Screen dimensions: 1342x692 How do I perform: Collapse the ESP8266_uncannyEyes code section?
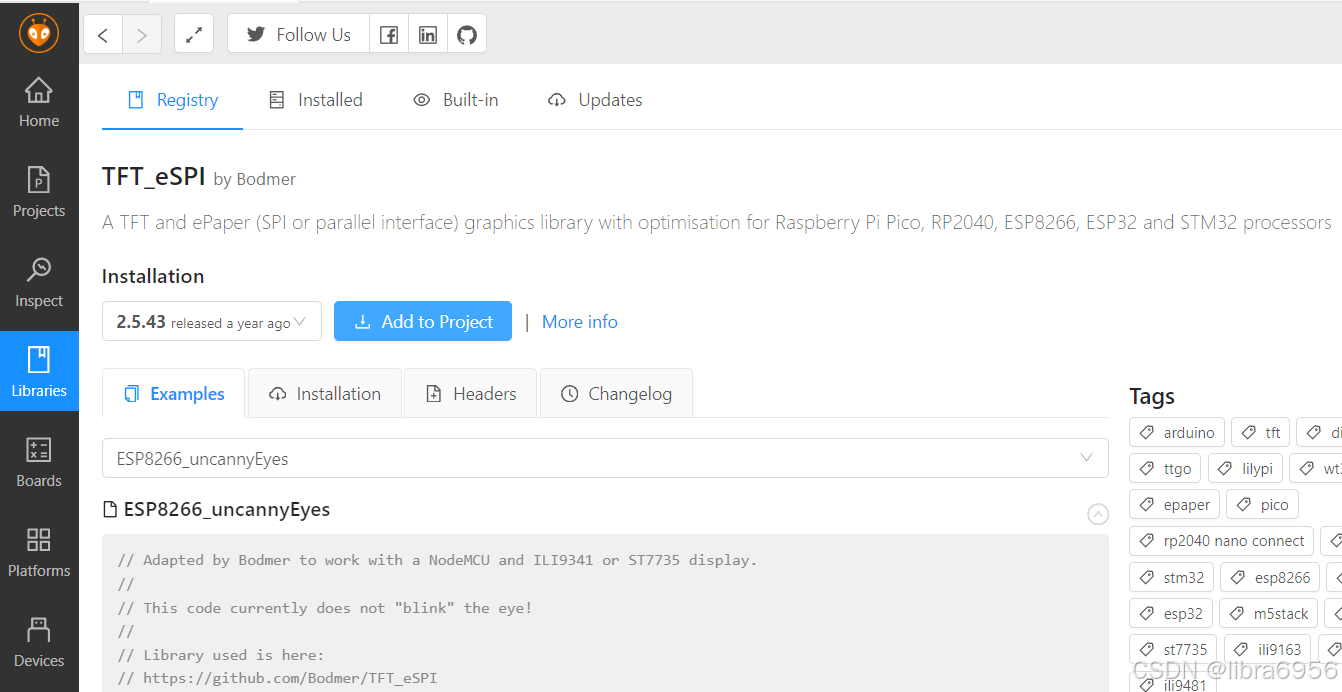1098,514
